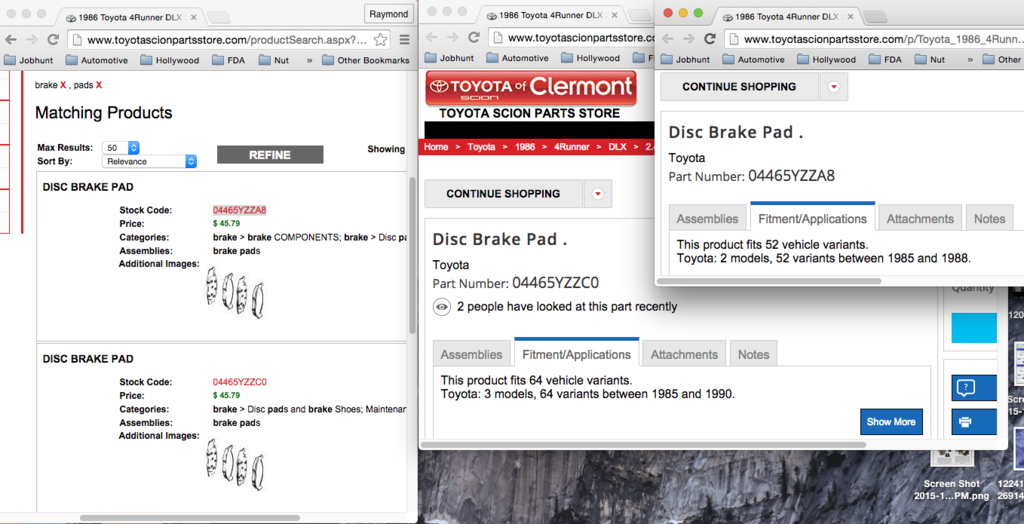Show hidden bookmarks chevron in right window
1024x524 pixels.
[x=970, y=59]
